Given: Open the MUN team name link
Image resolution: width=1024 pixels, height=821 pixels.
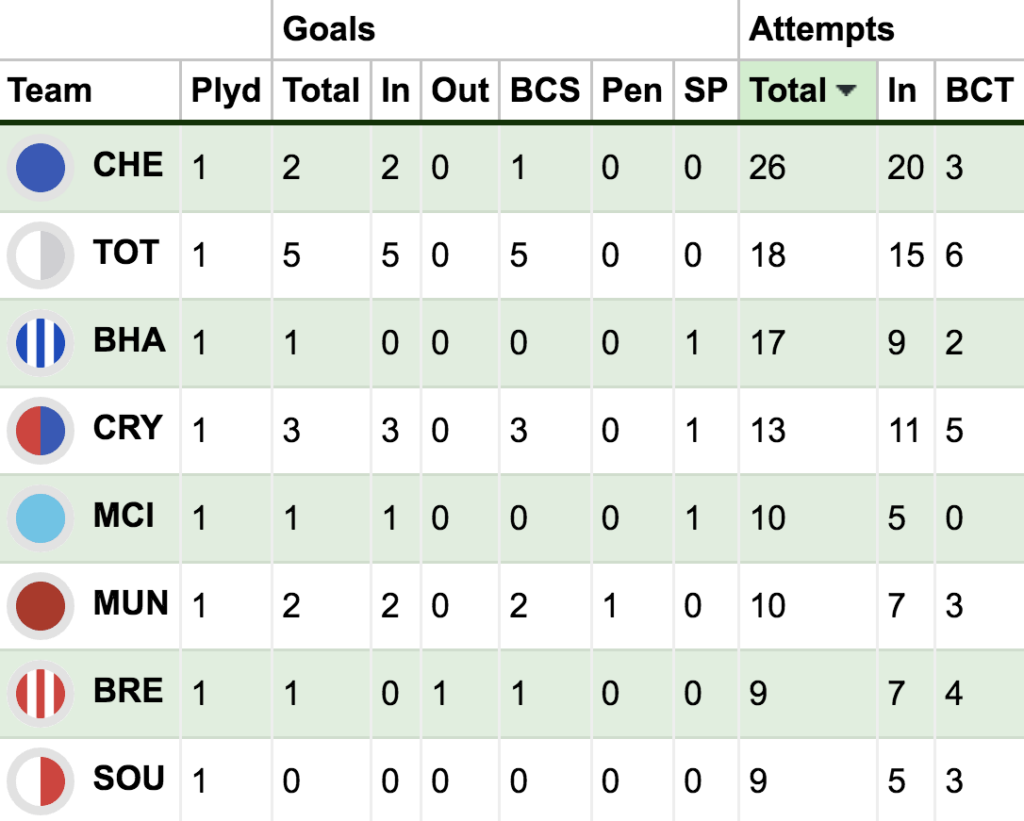Looking at the screenshot, I should click(x=130, y=603).
